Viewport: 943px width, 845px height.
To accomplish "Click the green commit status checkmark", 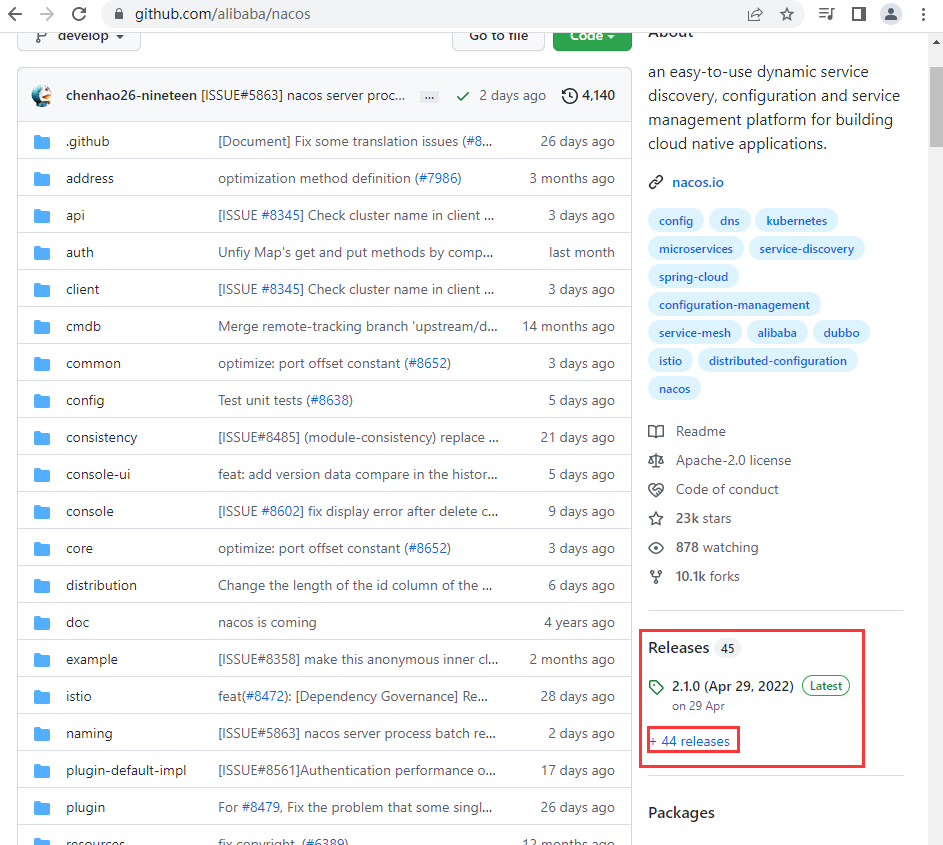I will [462, 96].
